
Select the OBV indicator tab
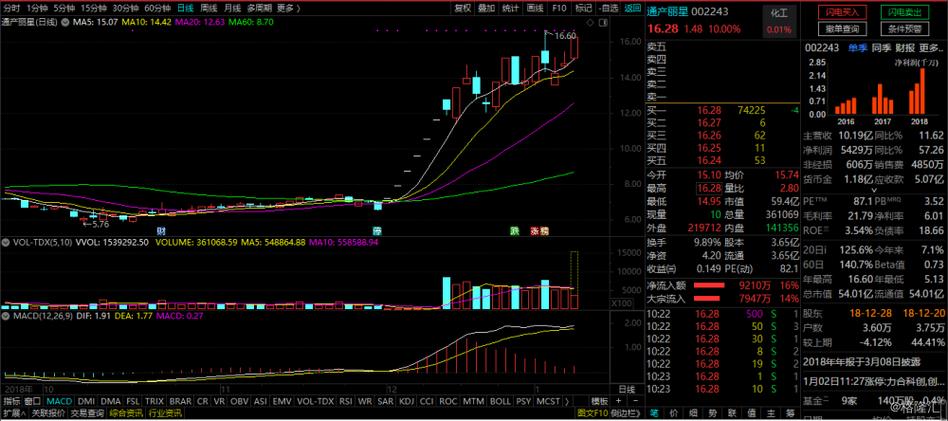[x=239, y=401]
